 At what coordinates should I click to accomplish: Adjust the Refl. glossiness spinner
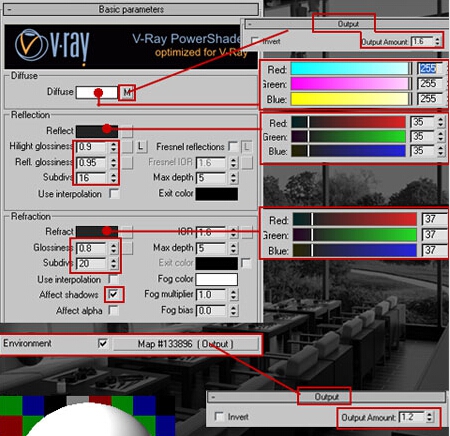(x=114, y=163)
